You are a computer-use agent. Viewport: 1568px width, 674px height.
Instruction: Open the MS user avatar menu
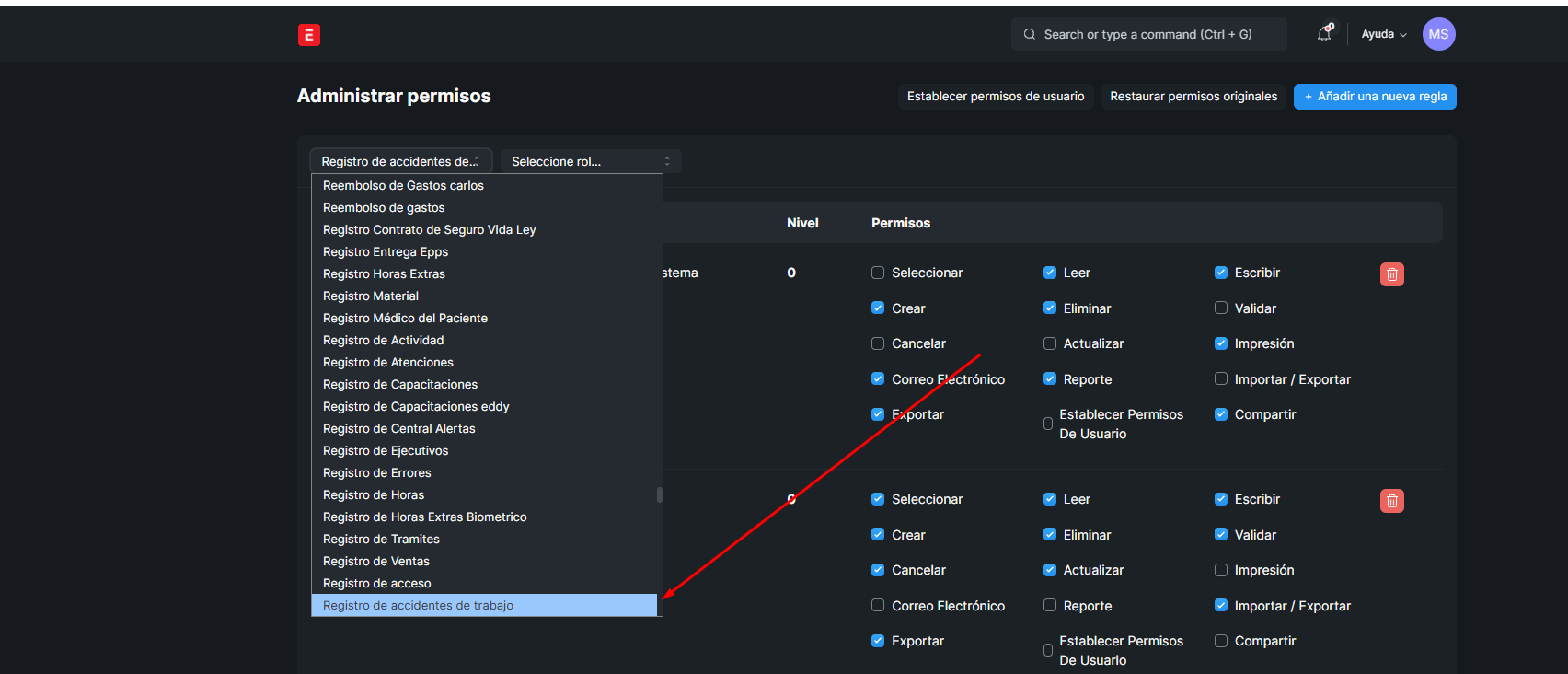pyautogui.click(x=1438, y=34)
